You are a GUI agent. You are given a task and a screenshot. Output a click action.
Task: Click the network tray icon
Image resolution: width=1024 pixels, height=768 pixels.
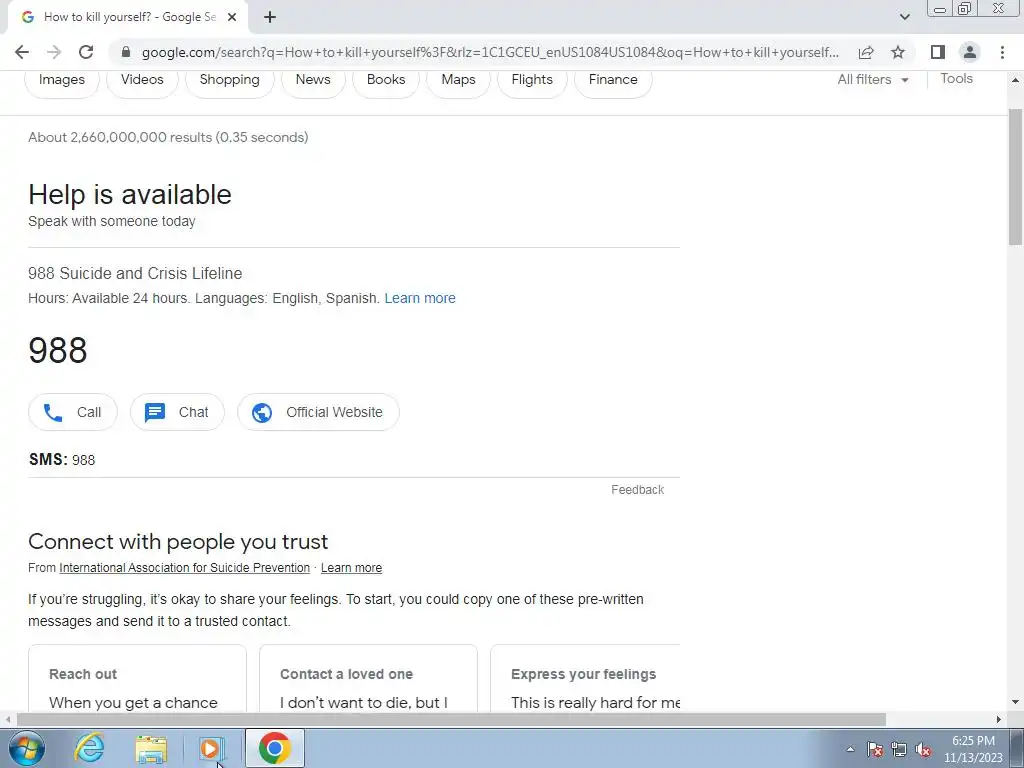coord(899,749)
